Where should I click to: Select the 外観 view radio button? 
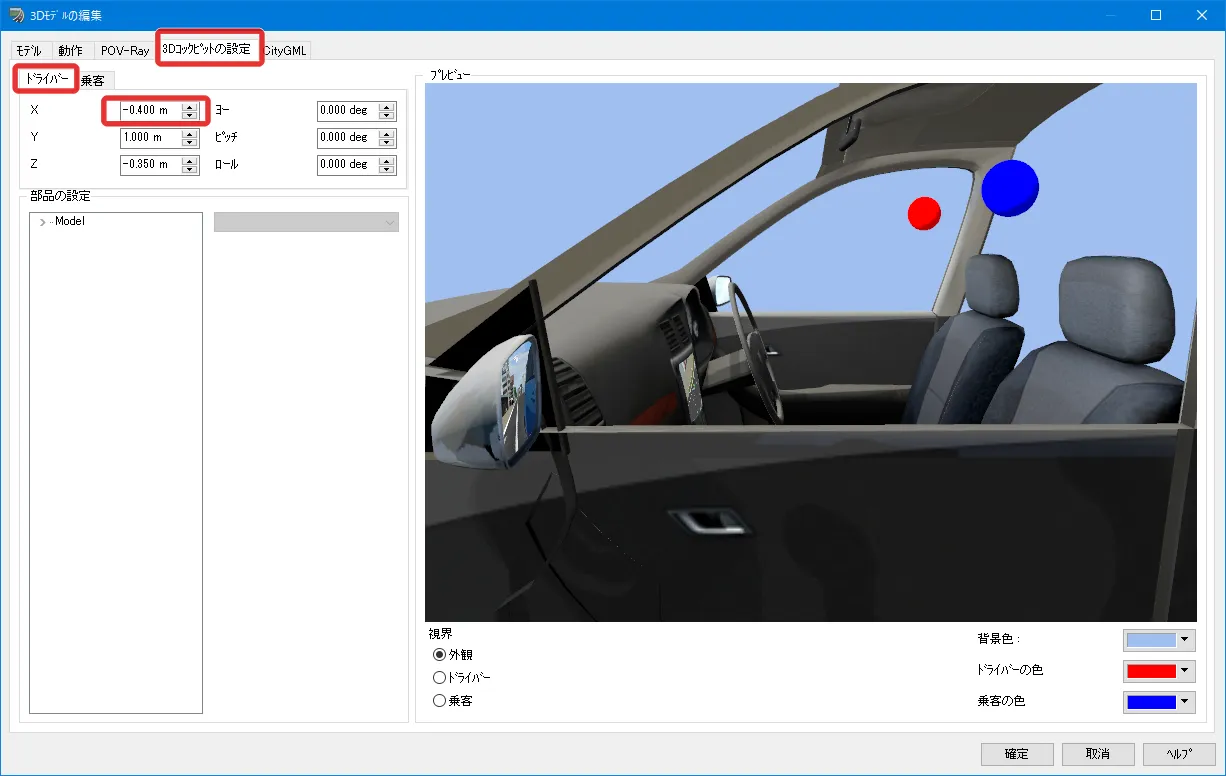(440, 655)
